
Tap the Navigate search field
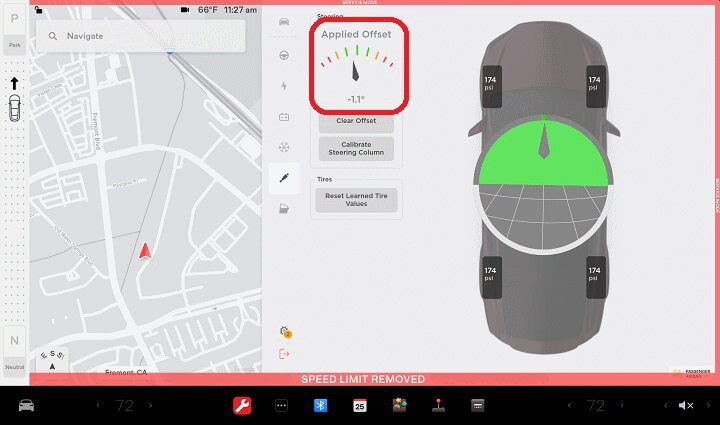[x=140, y=36]
